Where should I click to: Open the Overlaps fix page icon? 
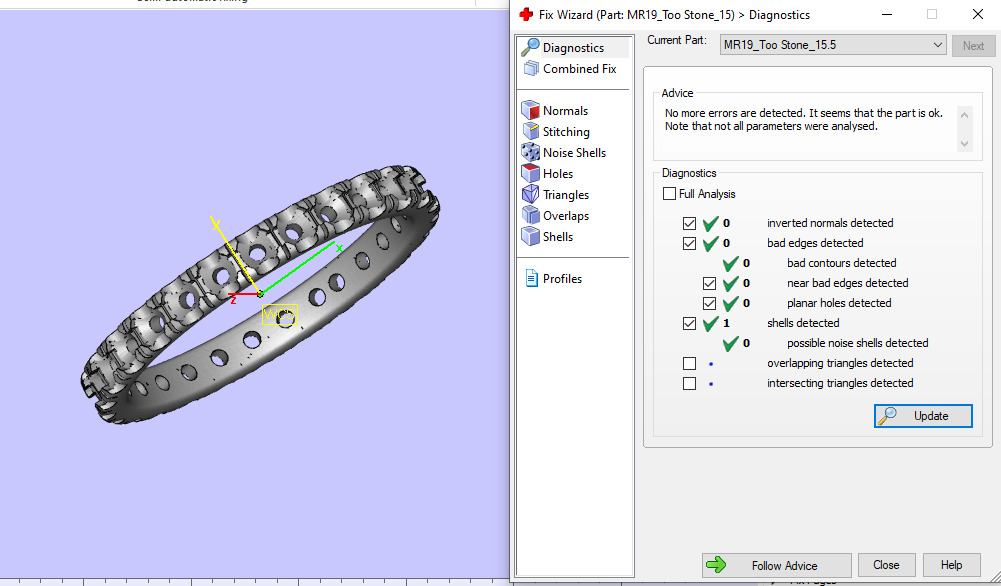[x=531, y=215]
